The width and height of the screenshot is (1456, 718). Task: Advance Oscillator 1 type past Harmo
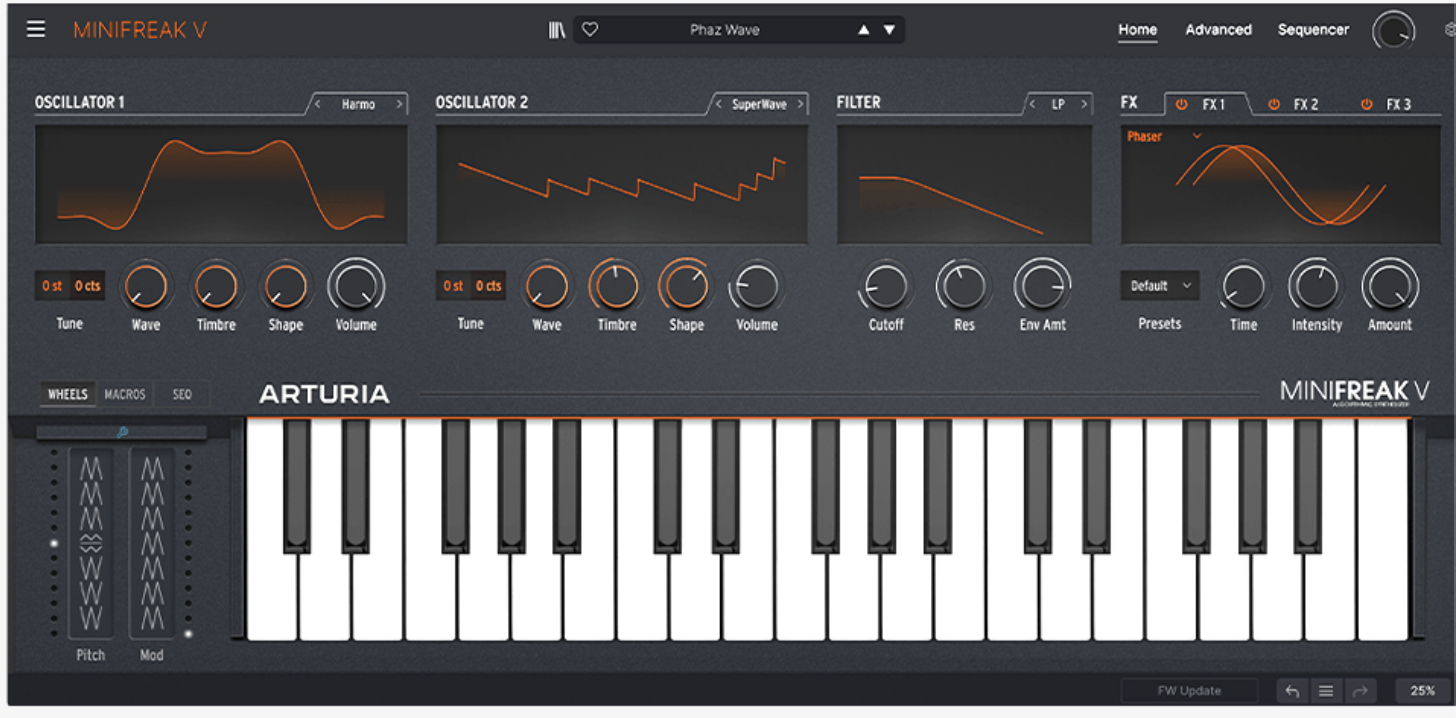[399, 104]
